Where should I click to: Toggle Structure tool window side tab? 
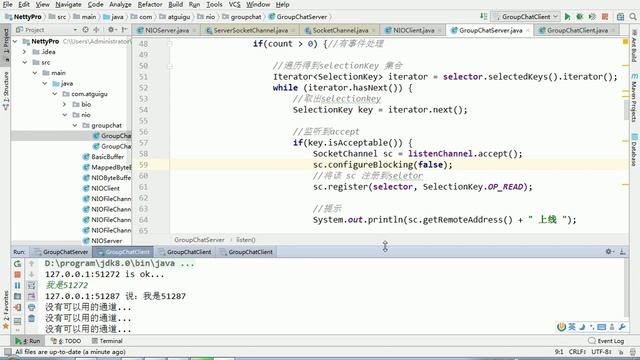(6, 91)
